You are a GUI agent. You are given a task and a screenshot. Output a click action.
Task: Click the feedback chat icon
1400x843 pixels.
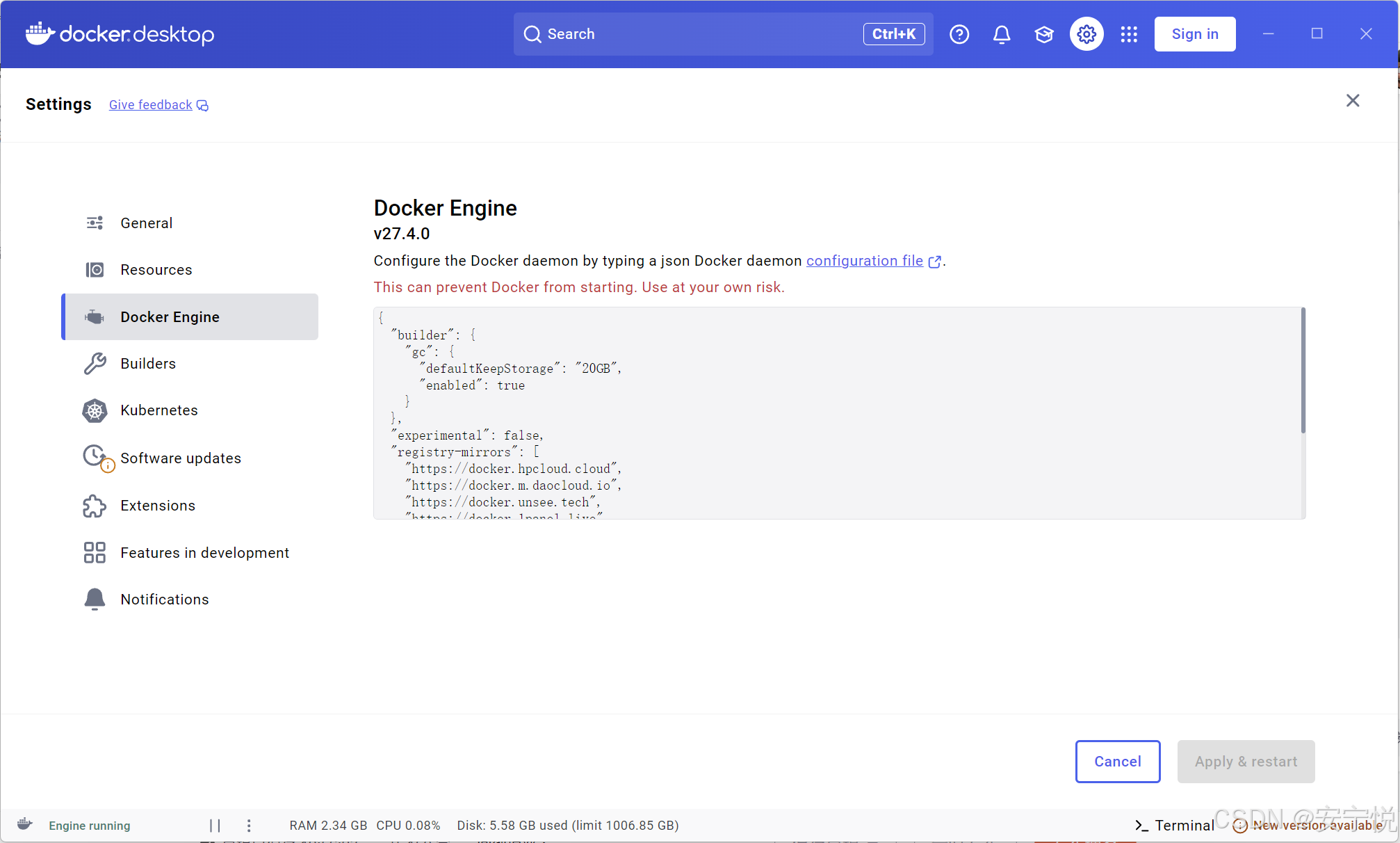(x=202, y=106)
